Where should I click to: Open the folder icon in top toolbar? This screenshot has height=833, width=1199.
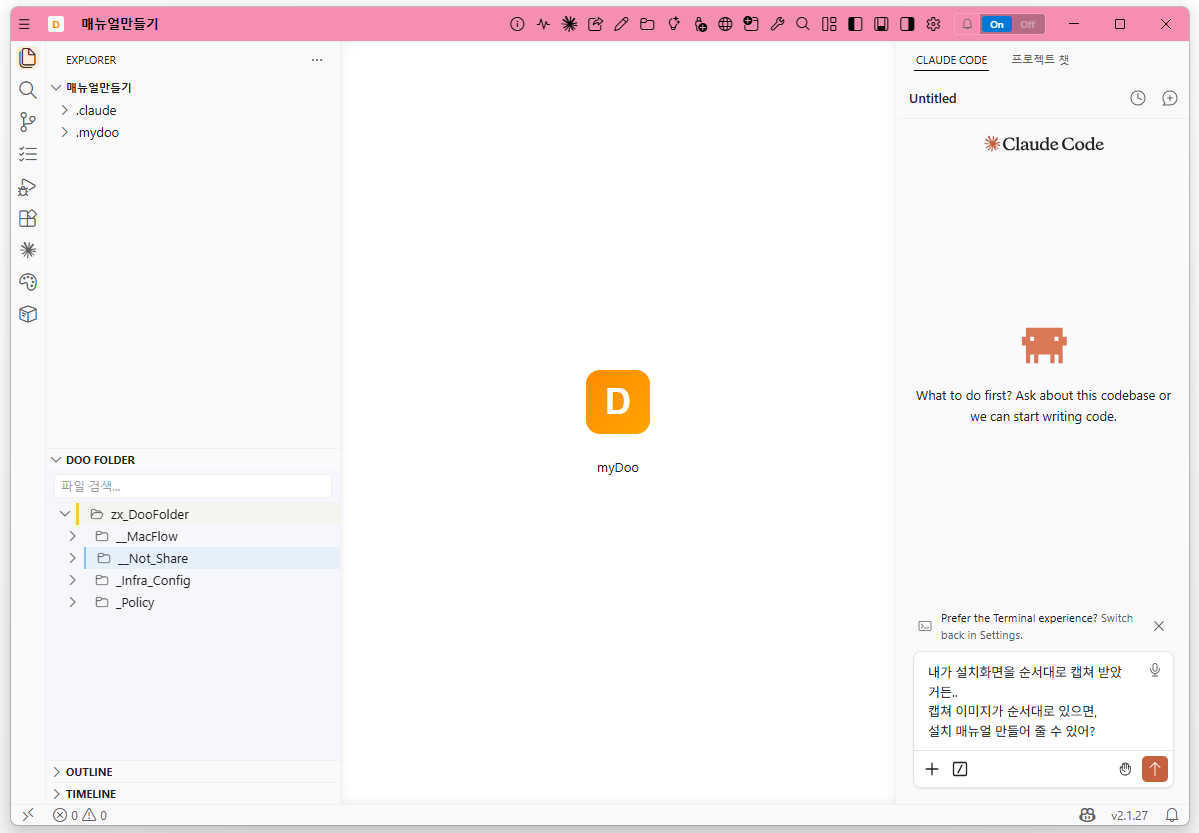coord(648,24)
